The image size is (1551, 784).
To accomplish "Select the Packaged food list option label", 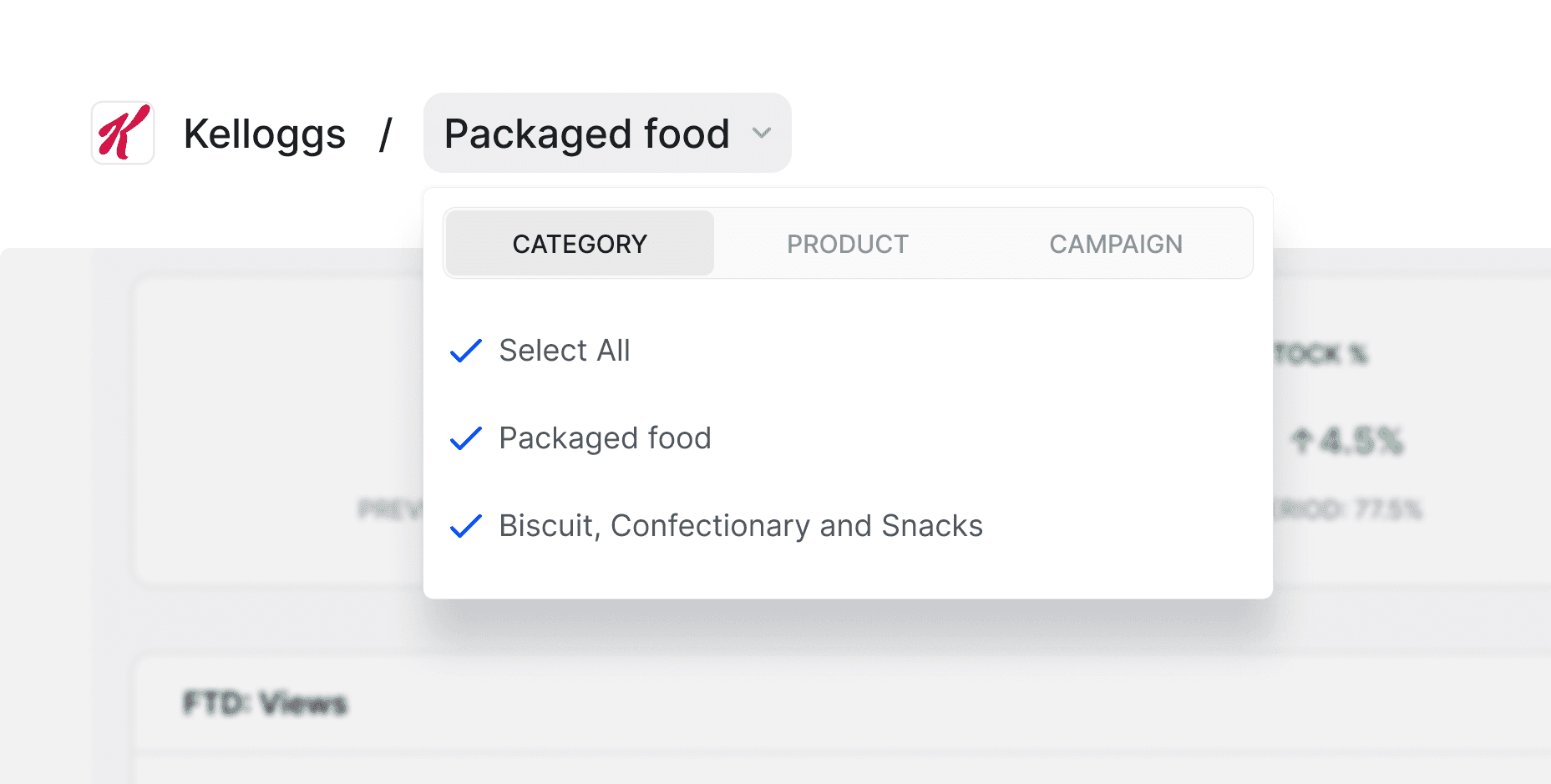I will [605, 438].
